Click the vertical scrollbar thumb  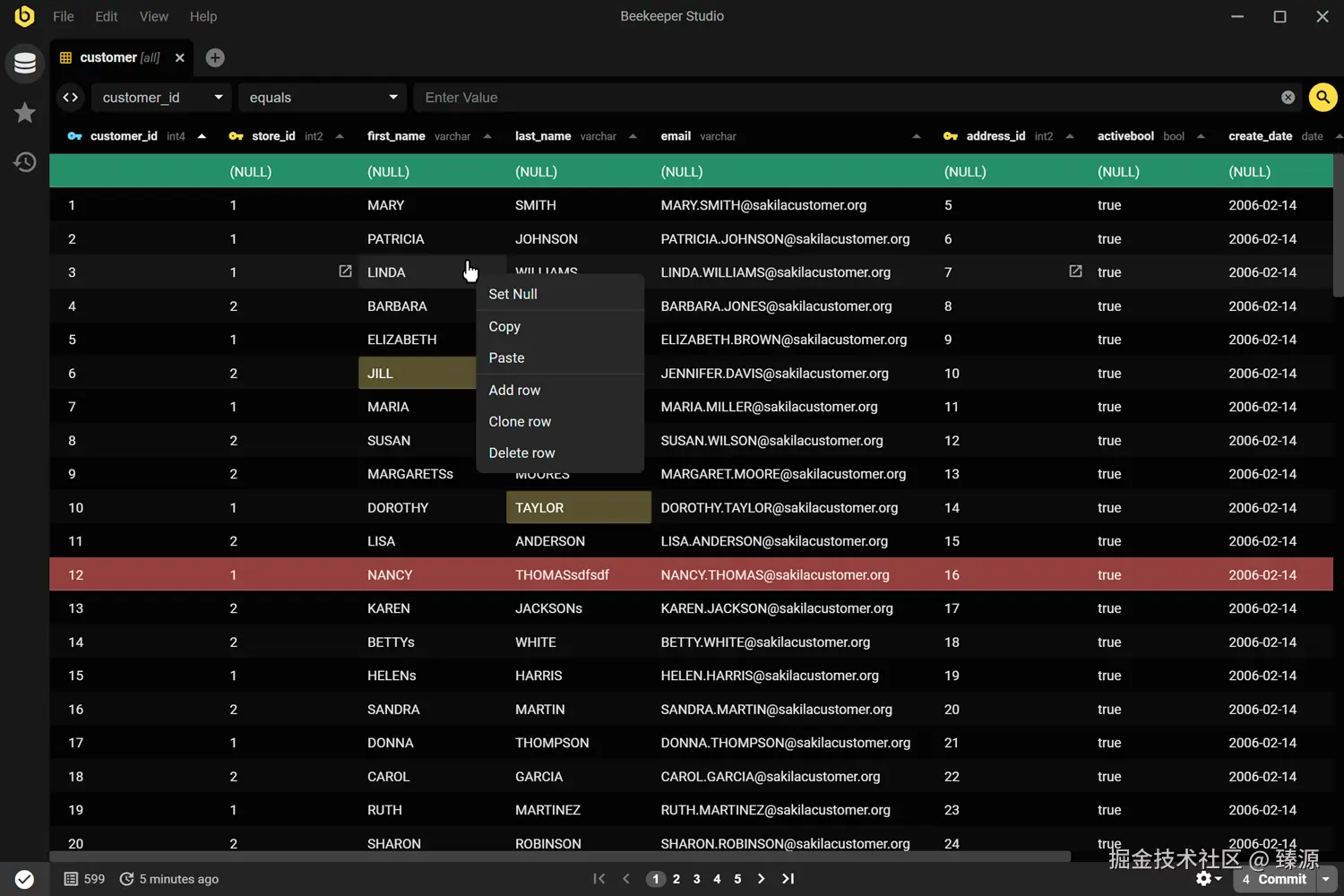pyautogui.click(x=1339, y=225)
